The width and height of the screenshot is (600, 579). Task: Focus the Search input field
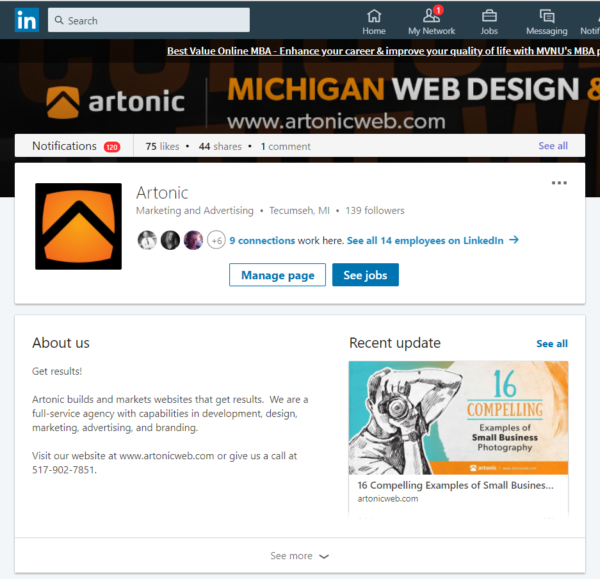(149, 20)
